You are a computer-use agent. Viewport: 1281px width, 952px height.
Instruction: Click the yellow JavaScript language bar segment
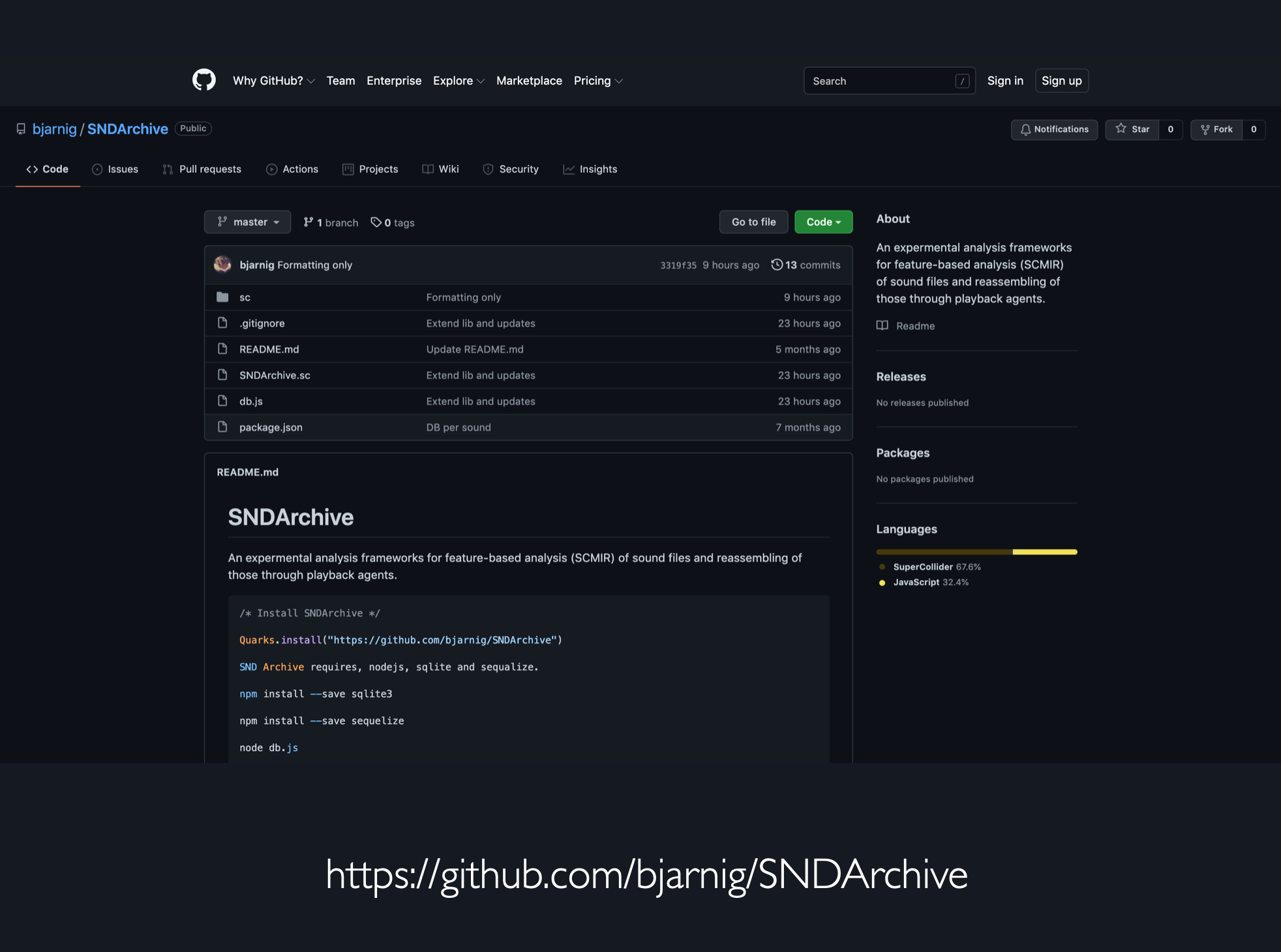[1044, 552]
